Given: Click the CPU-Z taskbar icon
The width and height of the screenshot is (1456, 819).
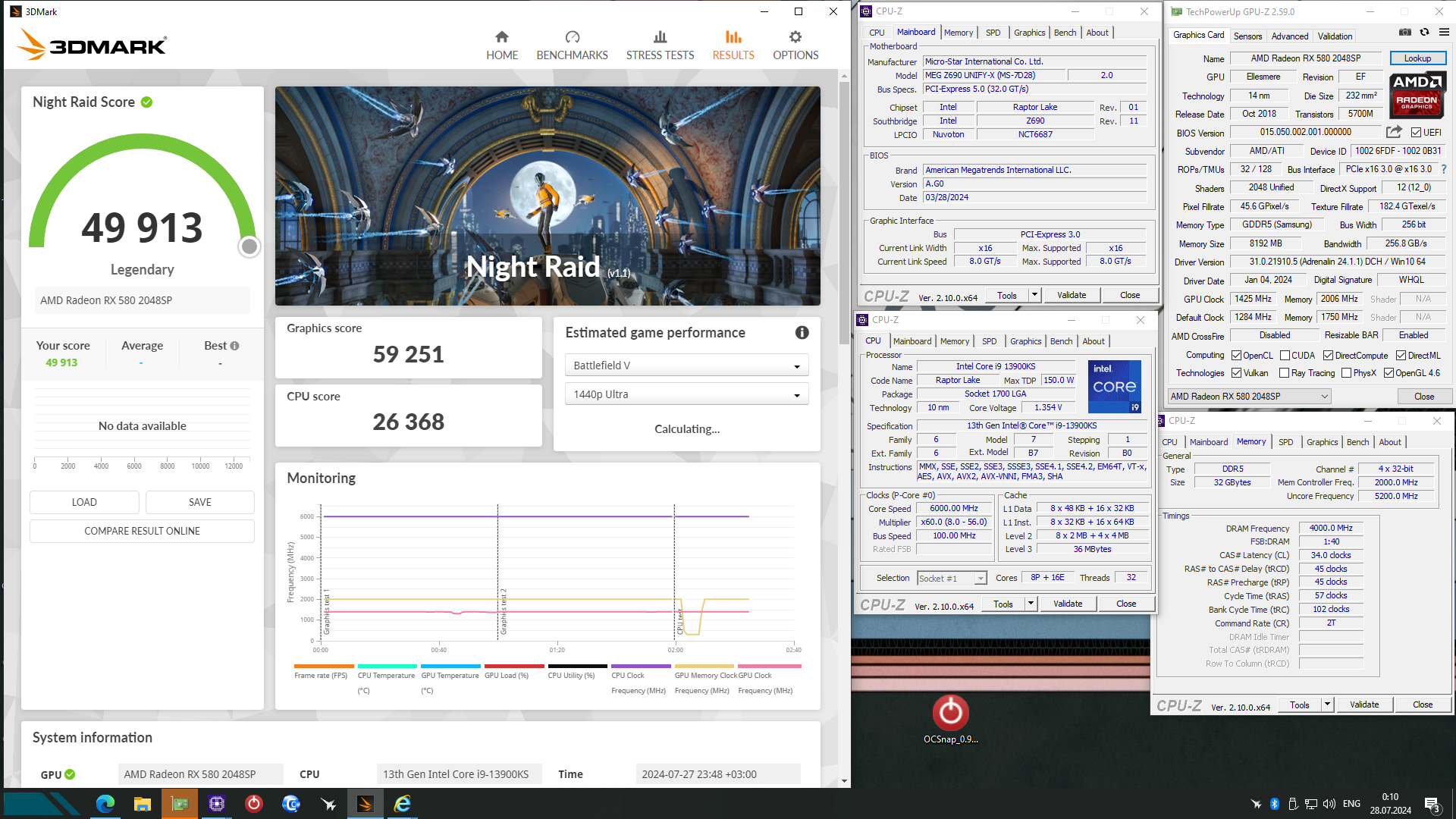Looking at the screenshot, I should point(217,804).
